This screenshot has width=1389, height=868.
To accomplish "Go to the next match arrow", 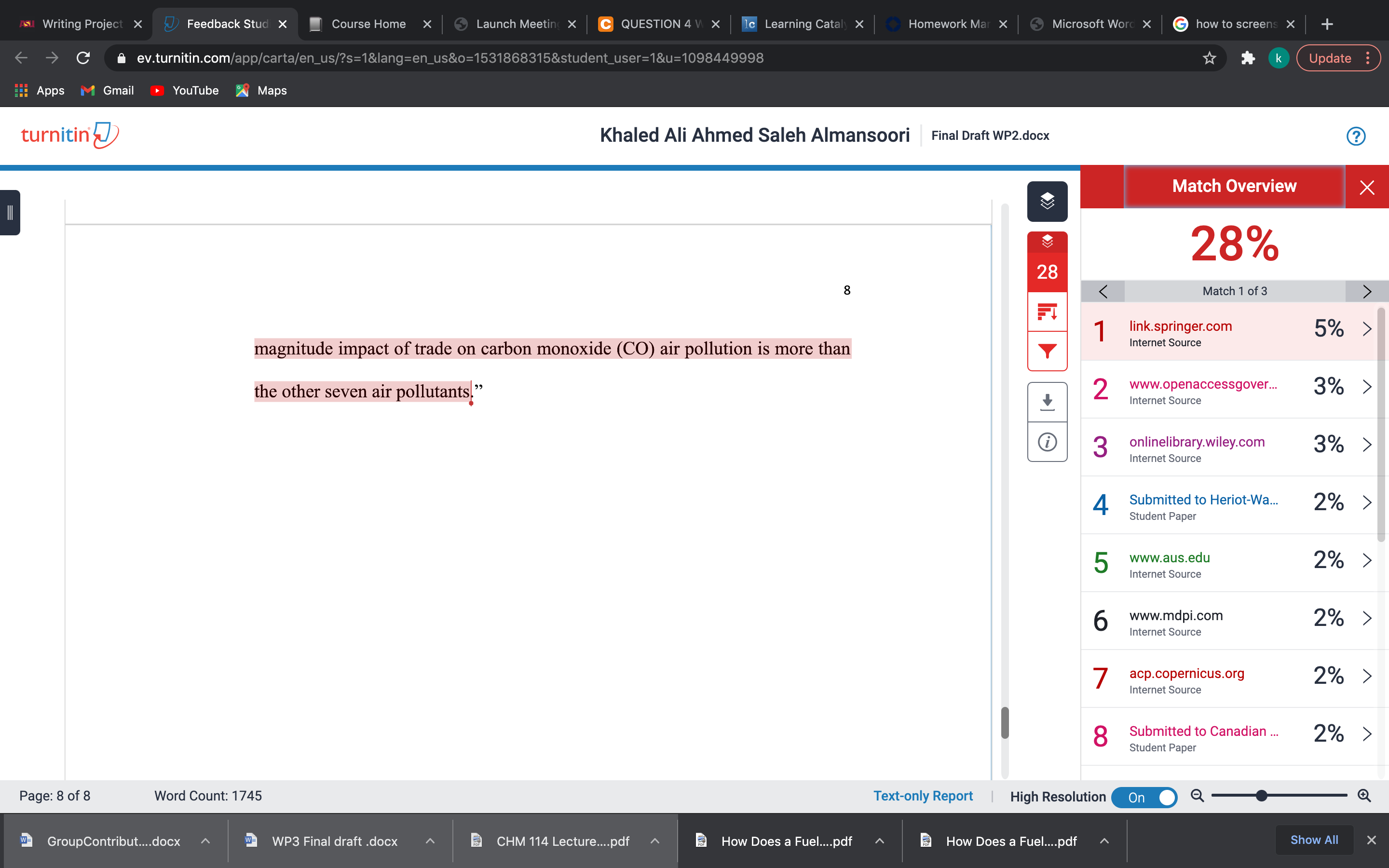I will click(1367, 291).
